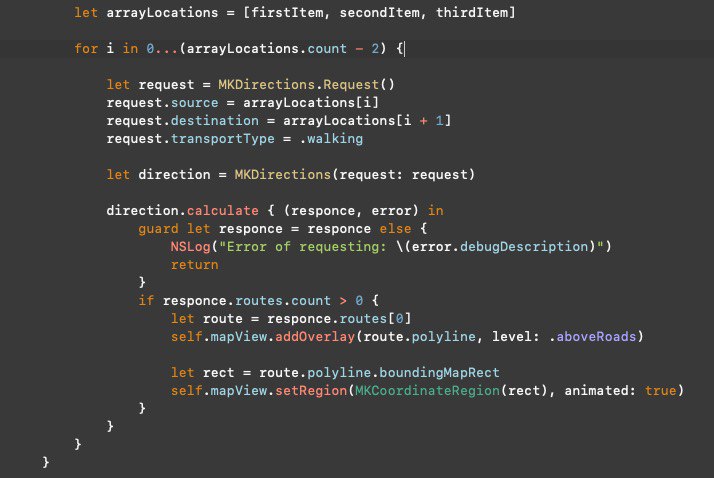714x478 pixels.
Task: Click 'source' property in request.source
Action: [194, 103]
